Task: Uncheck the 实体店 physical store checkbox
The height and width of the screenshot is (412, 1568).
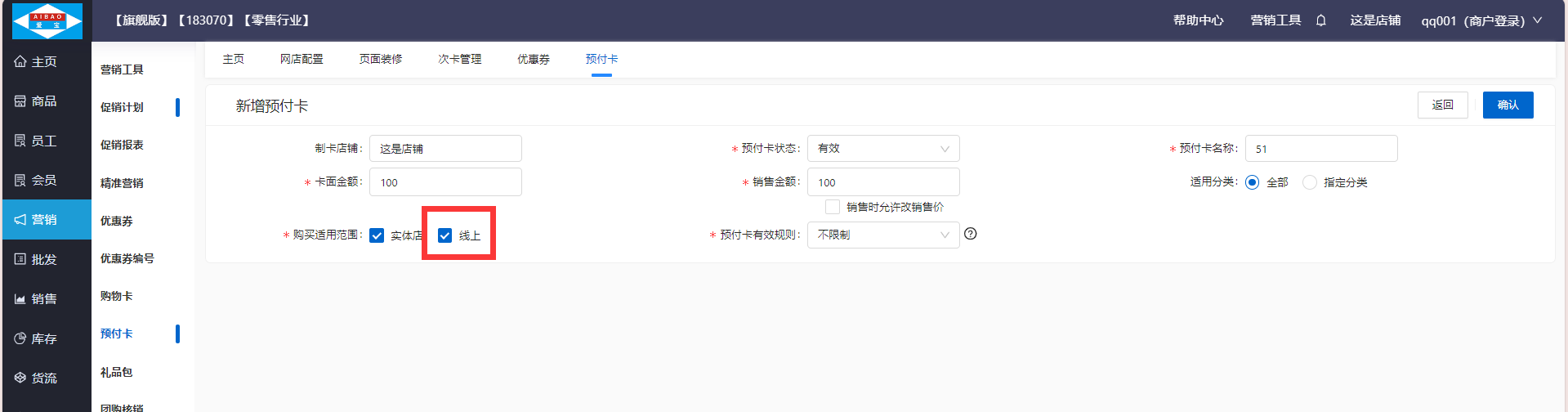Action: point(377,235)
